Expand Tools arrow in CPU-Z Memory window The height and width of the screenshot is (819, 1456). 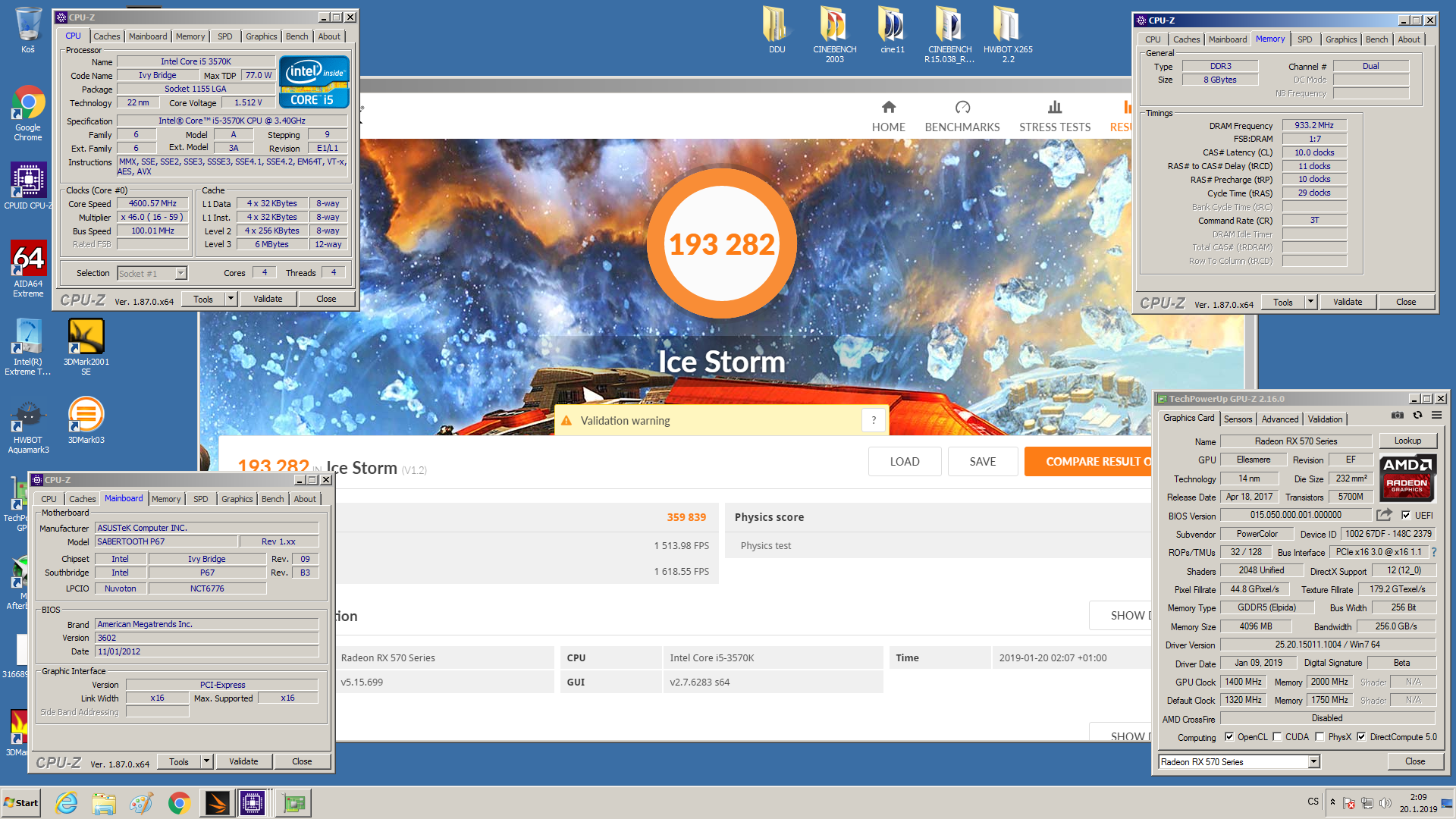(1310, 302)
